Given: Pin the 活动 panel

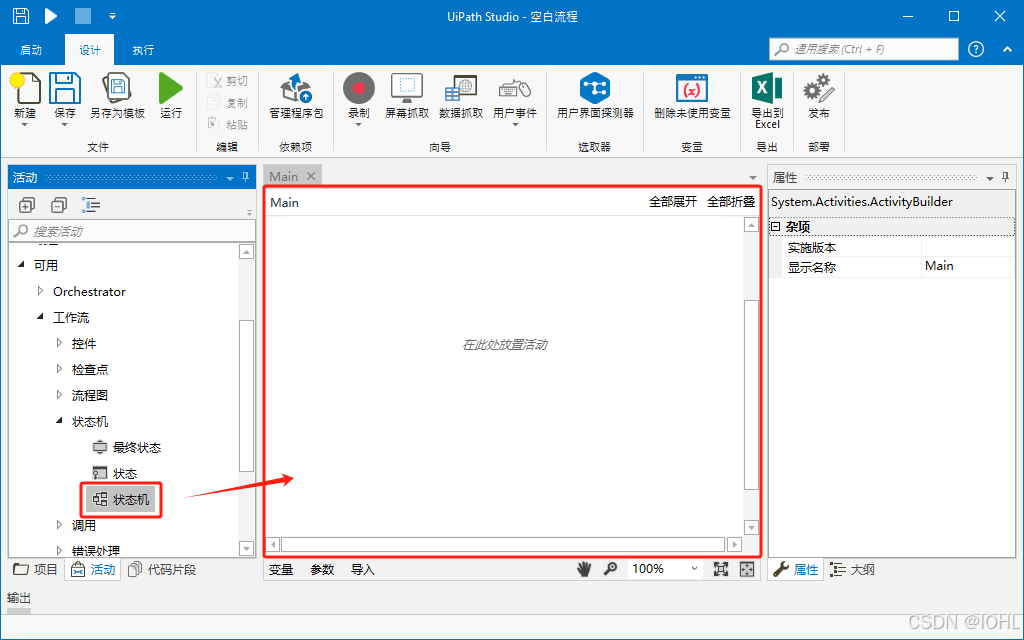Looking at the screenshot, I should point(246,178).
